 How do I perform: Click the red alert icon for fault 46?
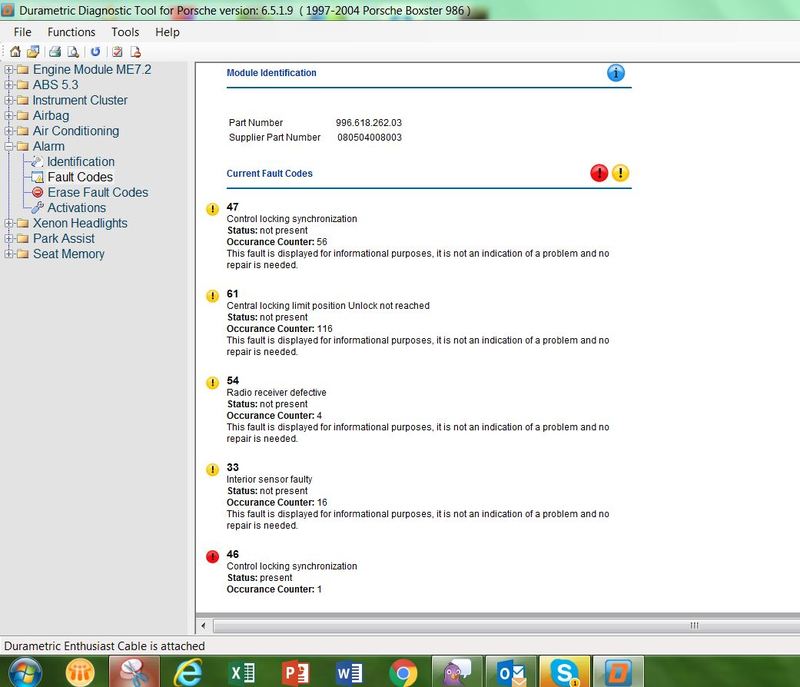point(212,556)
